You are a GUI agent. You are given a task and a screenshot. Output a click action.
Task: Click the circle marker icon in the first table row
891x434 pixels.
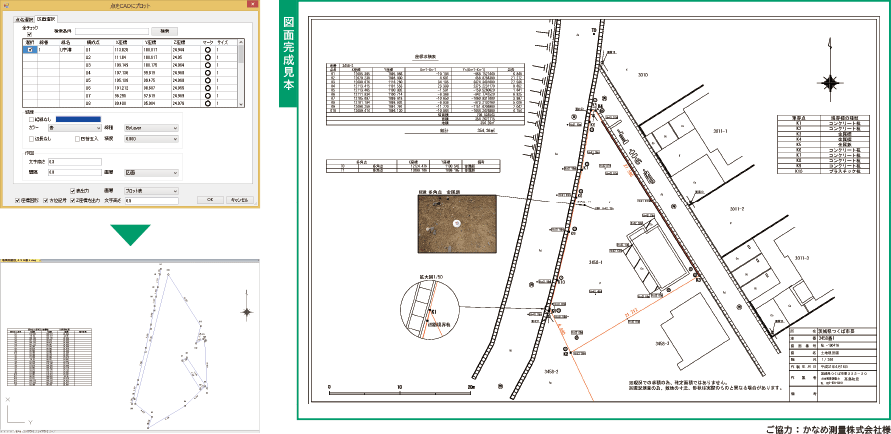207,49
